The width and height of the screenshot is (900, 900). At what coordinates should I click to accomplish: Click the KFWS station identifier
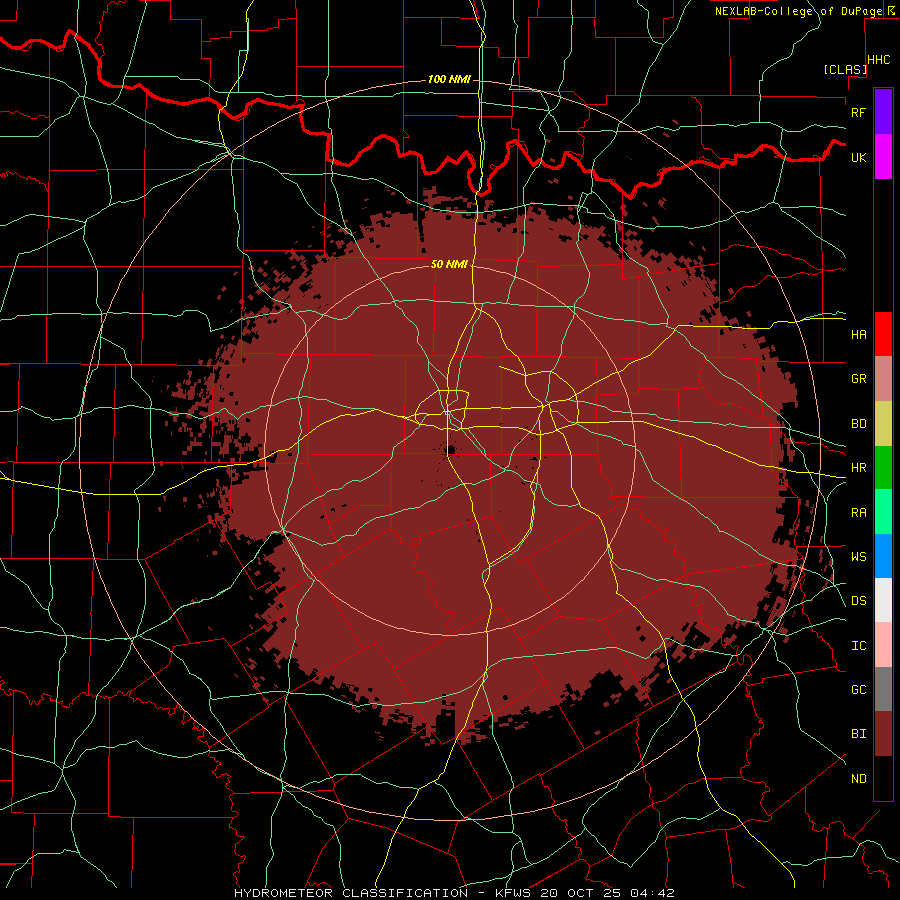pos(513,893)
